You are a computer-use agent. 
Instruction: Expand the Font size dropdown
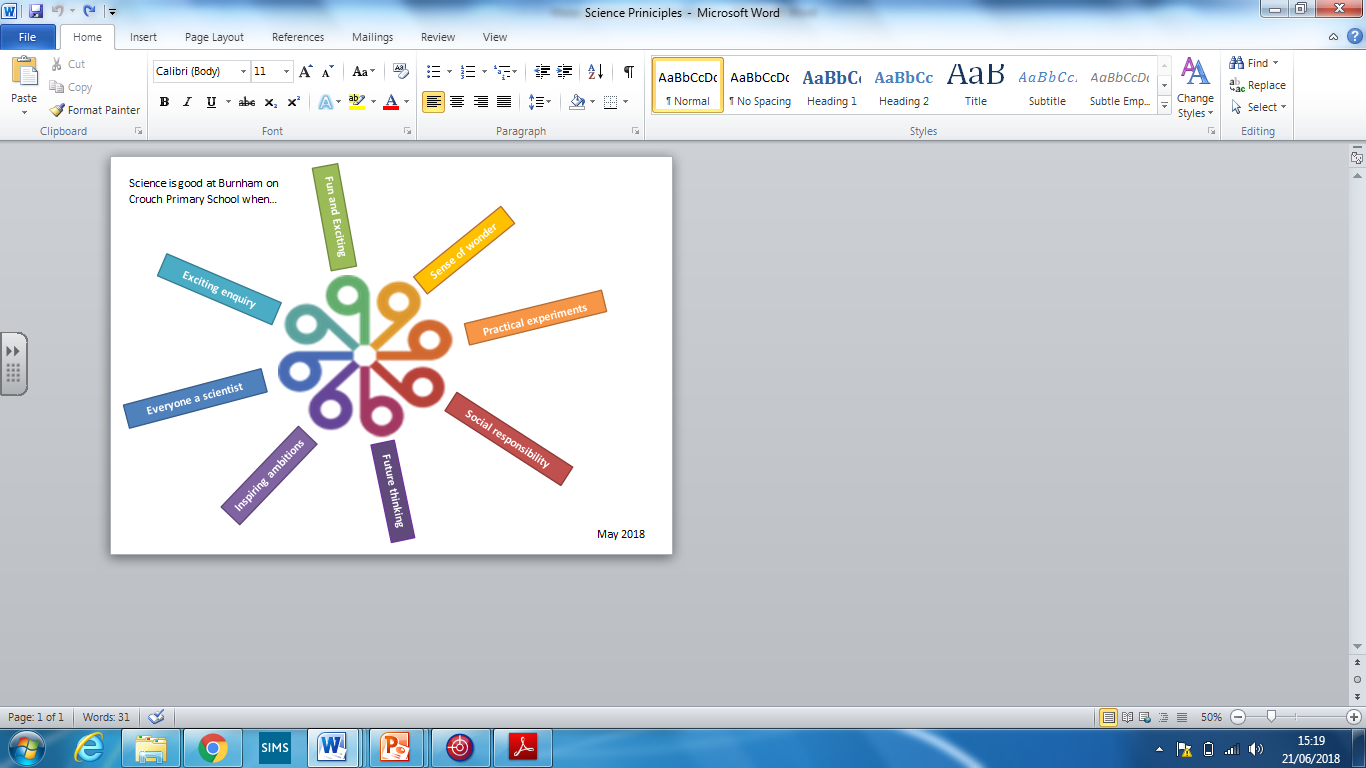[287, 72]
